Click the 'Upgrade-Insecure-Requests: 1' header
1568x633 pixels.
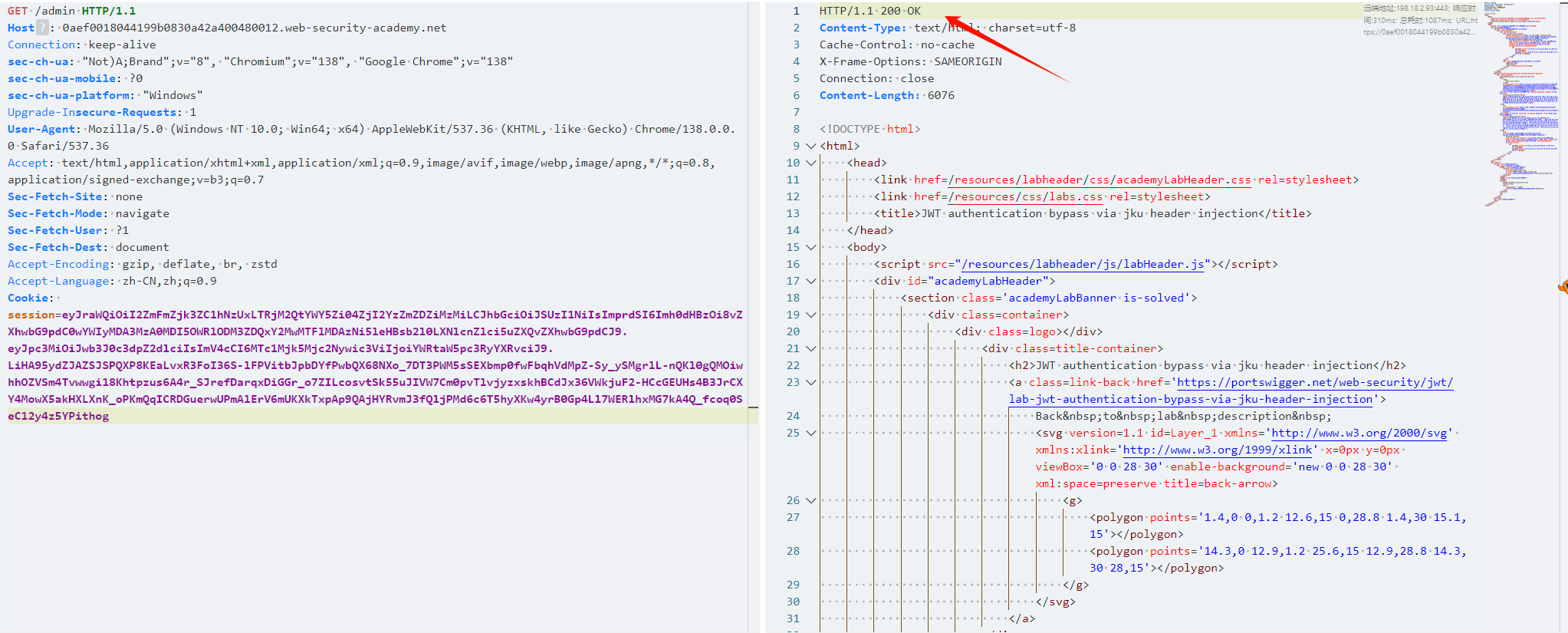[102, 112]
